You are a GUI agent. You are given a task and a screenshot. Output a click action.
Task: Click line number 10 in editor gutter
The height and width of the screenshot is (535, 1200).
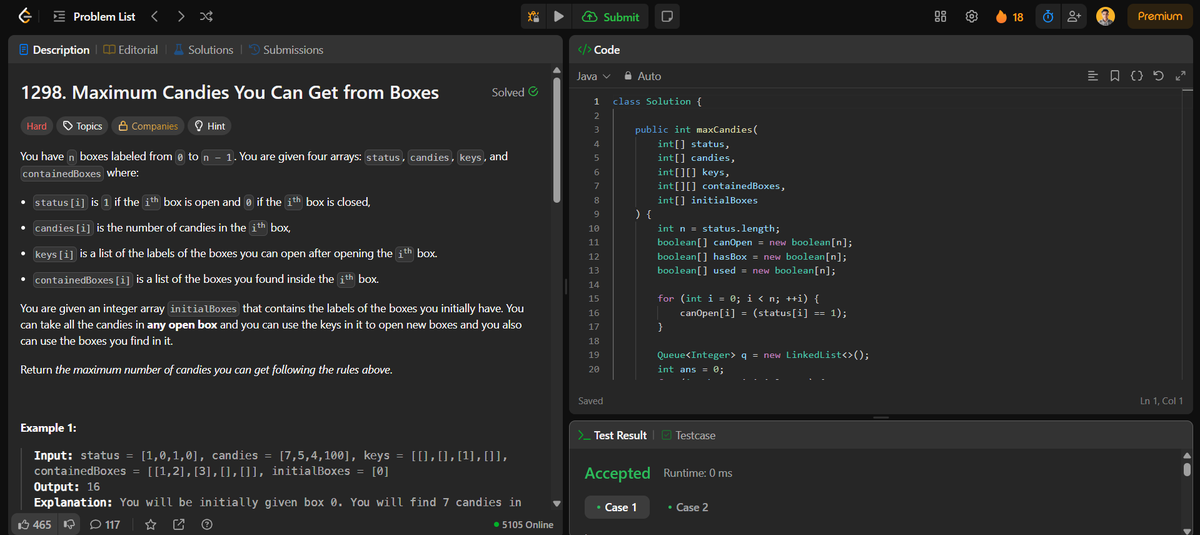point(594,229)
